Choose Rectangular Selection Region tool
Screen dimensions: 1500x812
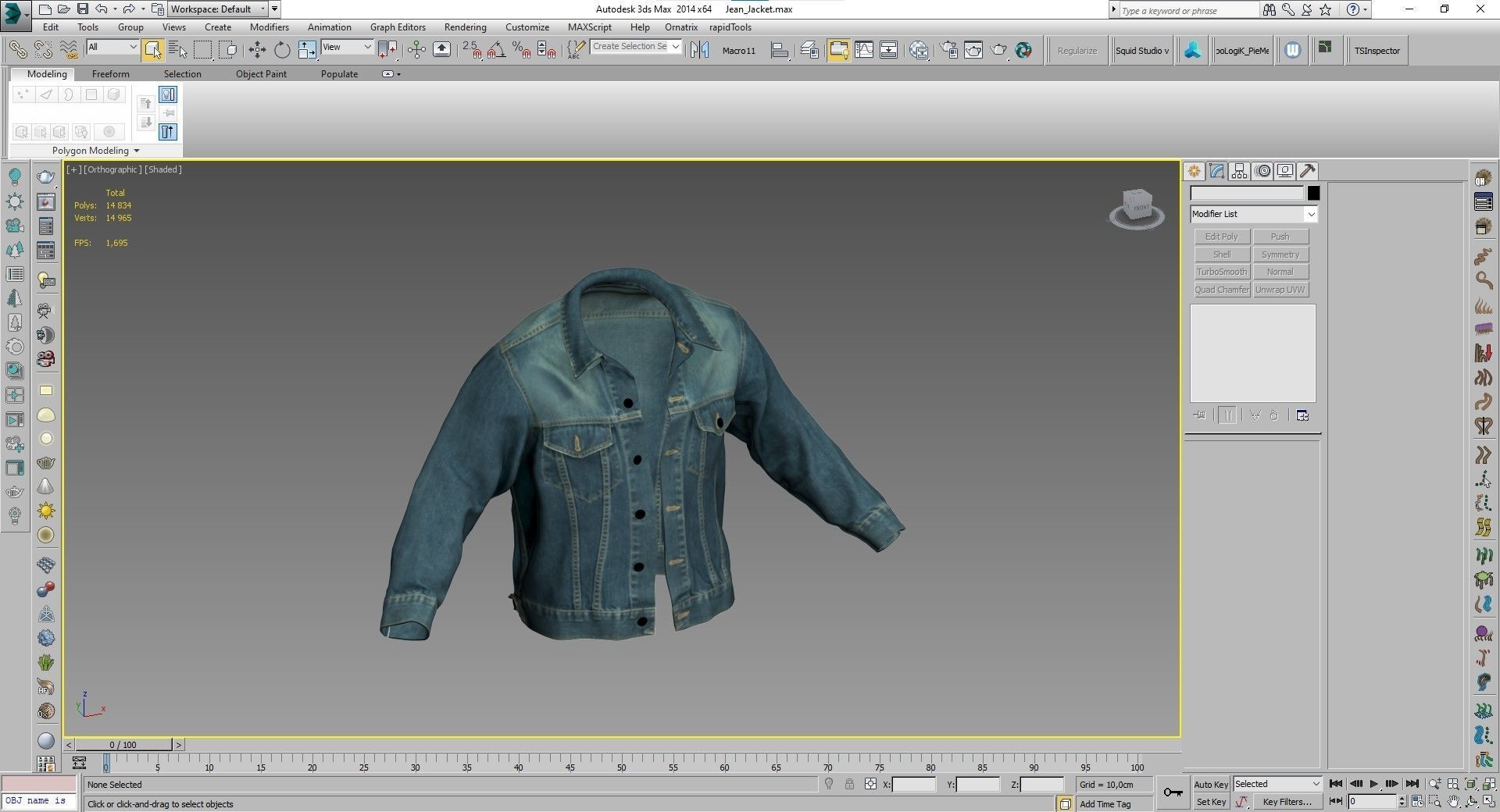(203, 51)
